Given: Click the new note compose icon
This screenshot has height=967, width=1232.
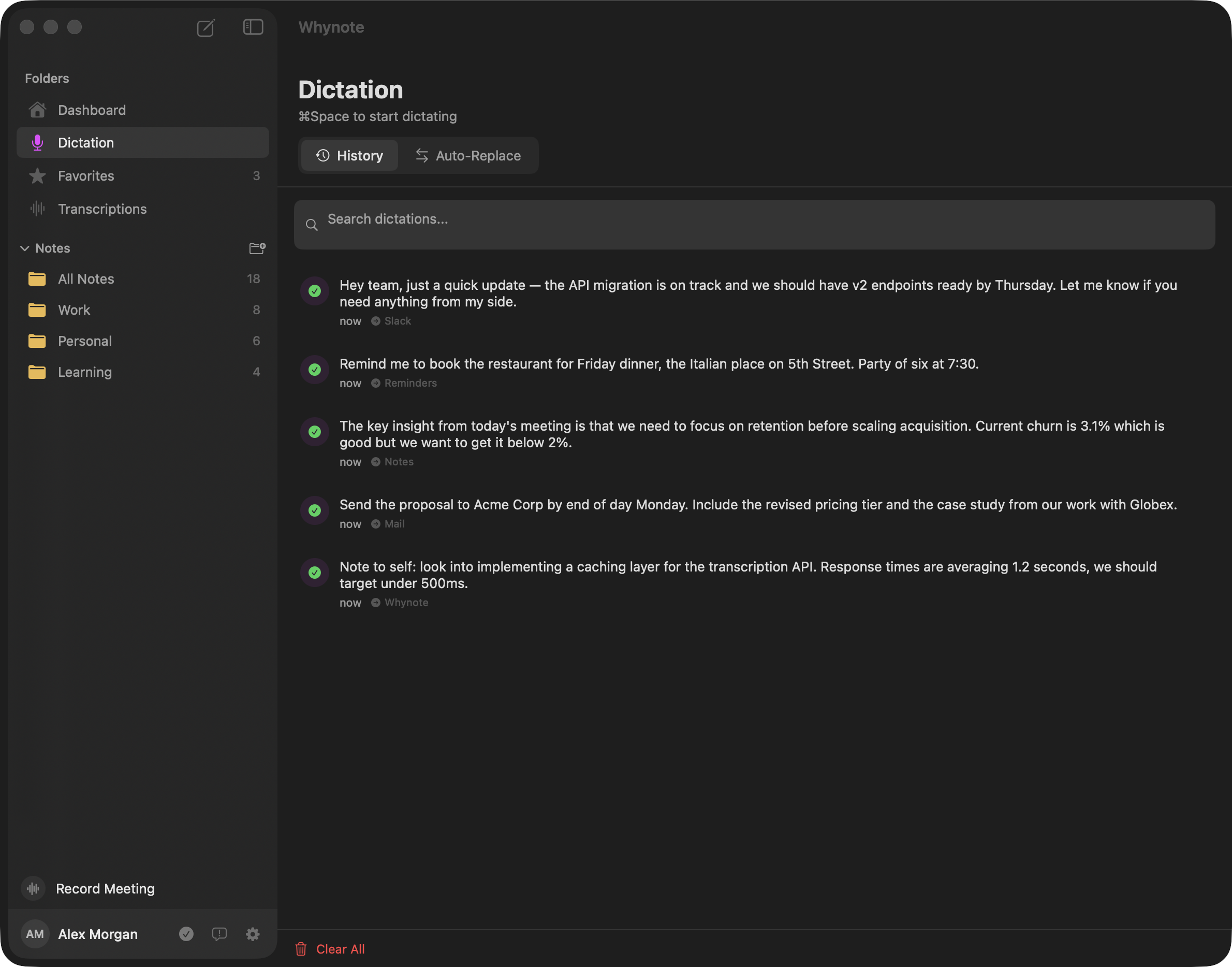Looking at the screenshot, I should (x=206, y=28).
